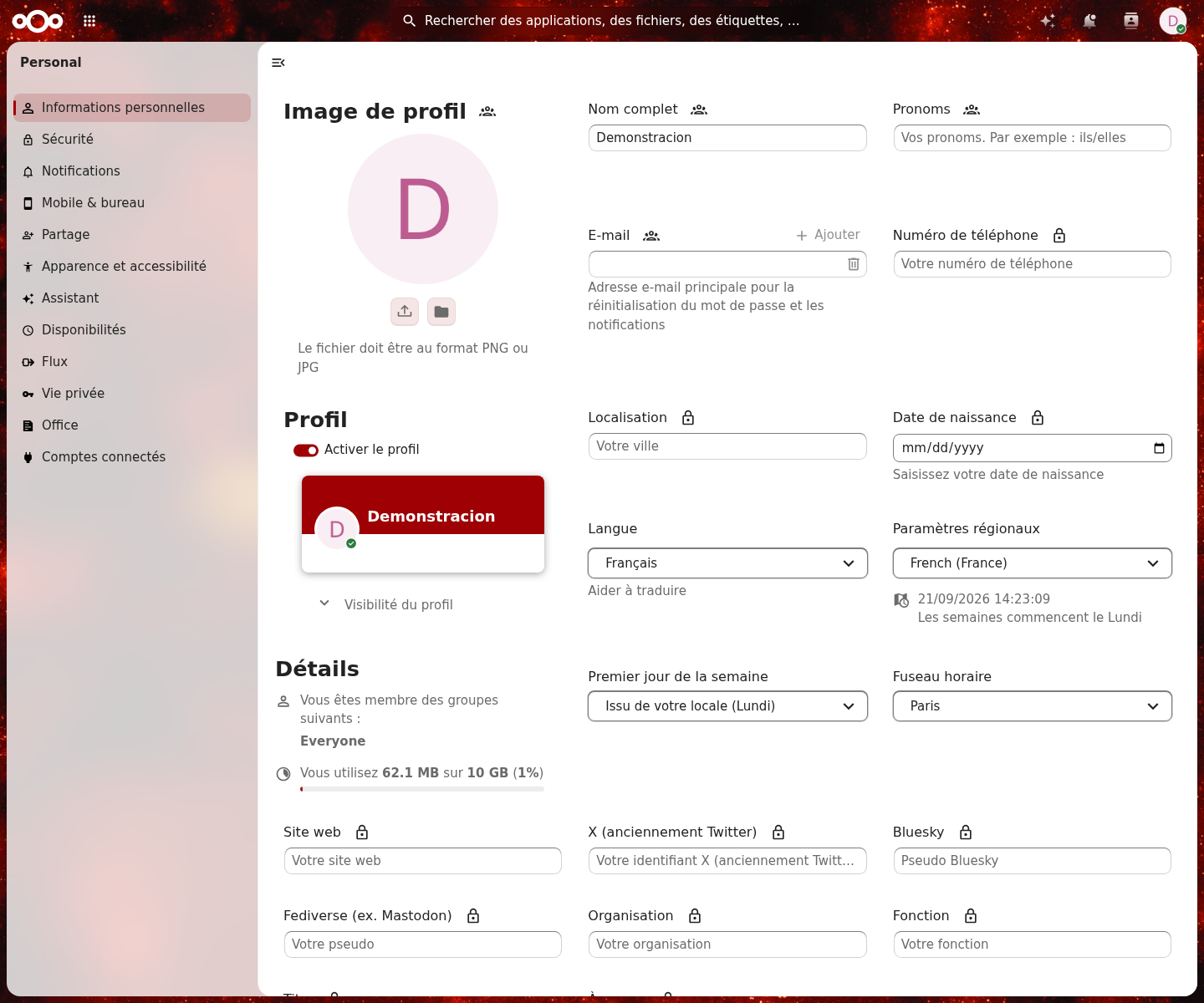Screen dimensions: 1204x1003
Task: Click the Votre ville input field
Action: click(x=727, y=446)
